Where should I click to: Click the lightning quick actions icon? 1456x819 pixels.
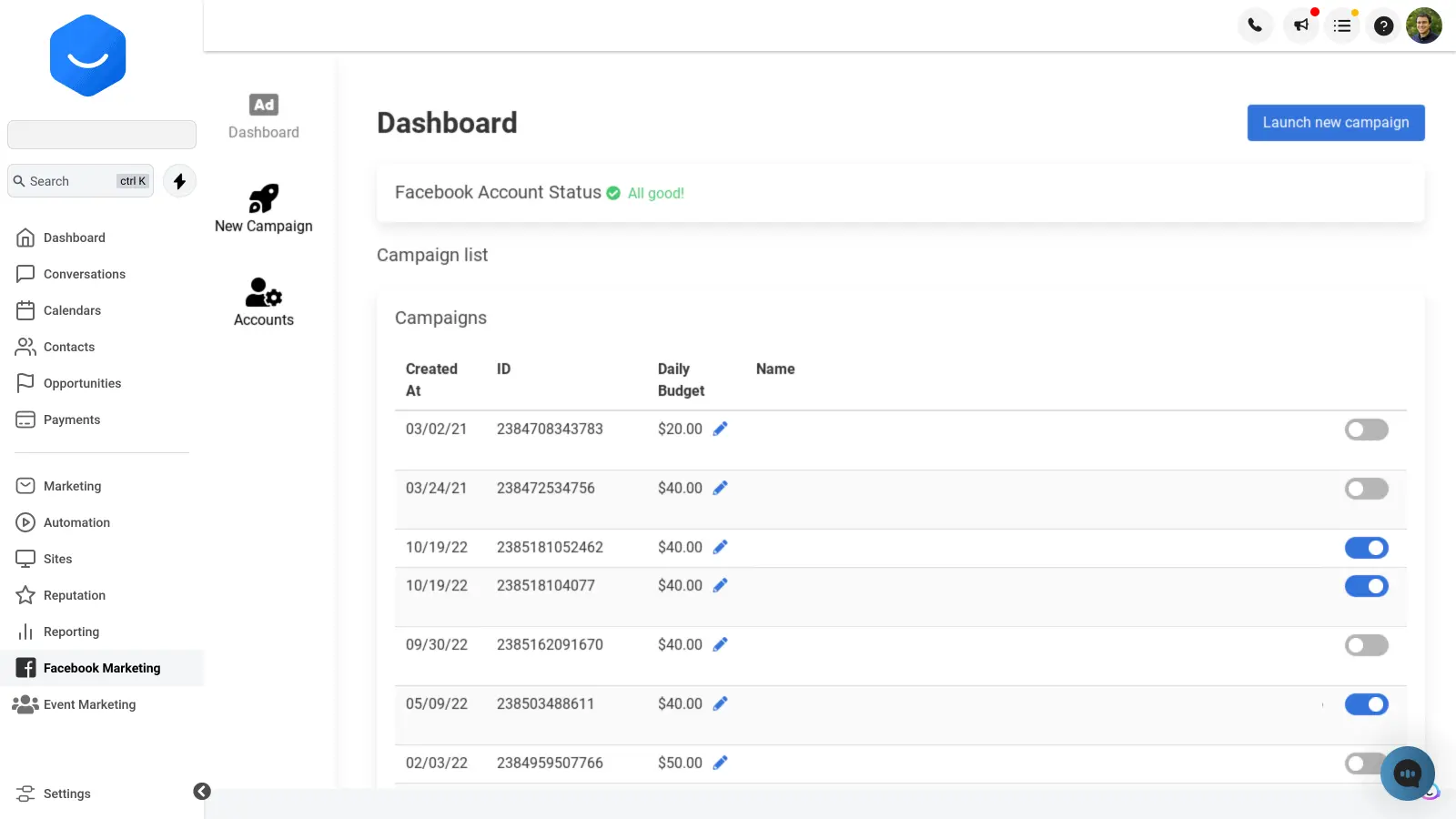[178, 181]
